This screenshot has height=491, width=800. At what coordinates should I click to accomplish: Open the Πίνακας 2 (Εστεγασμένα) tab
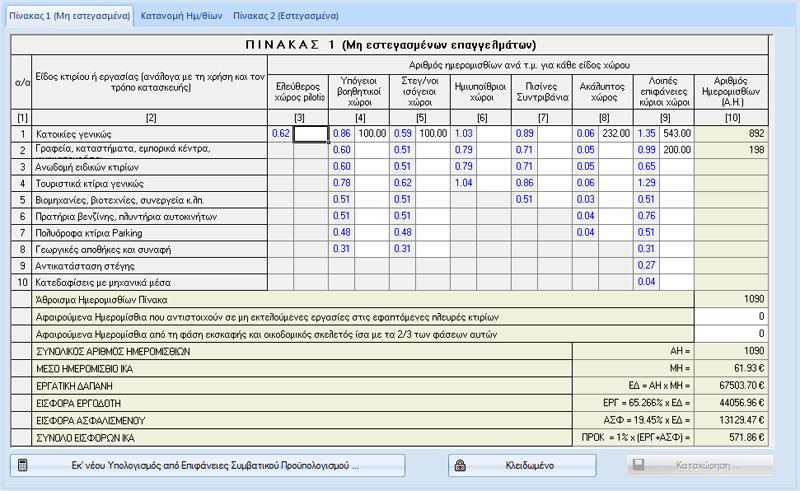(284, 17)
